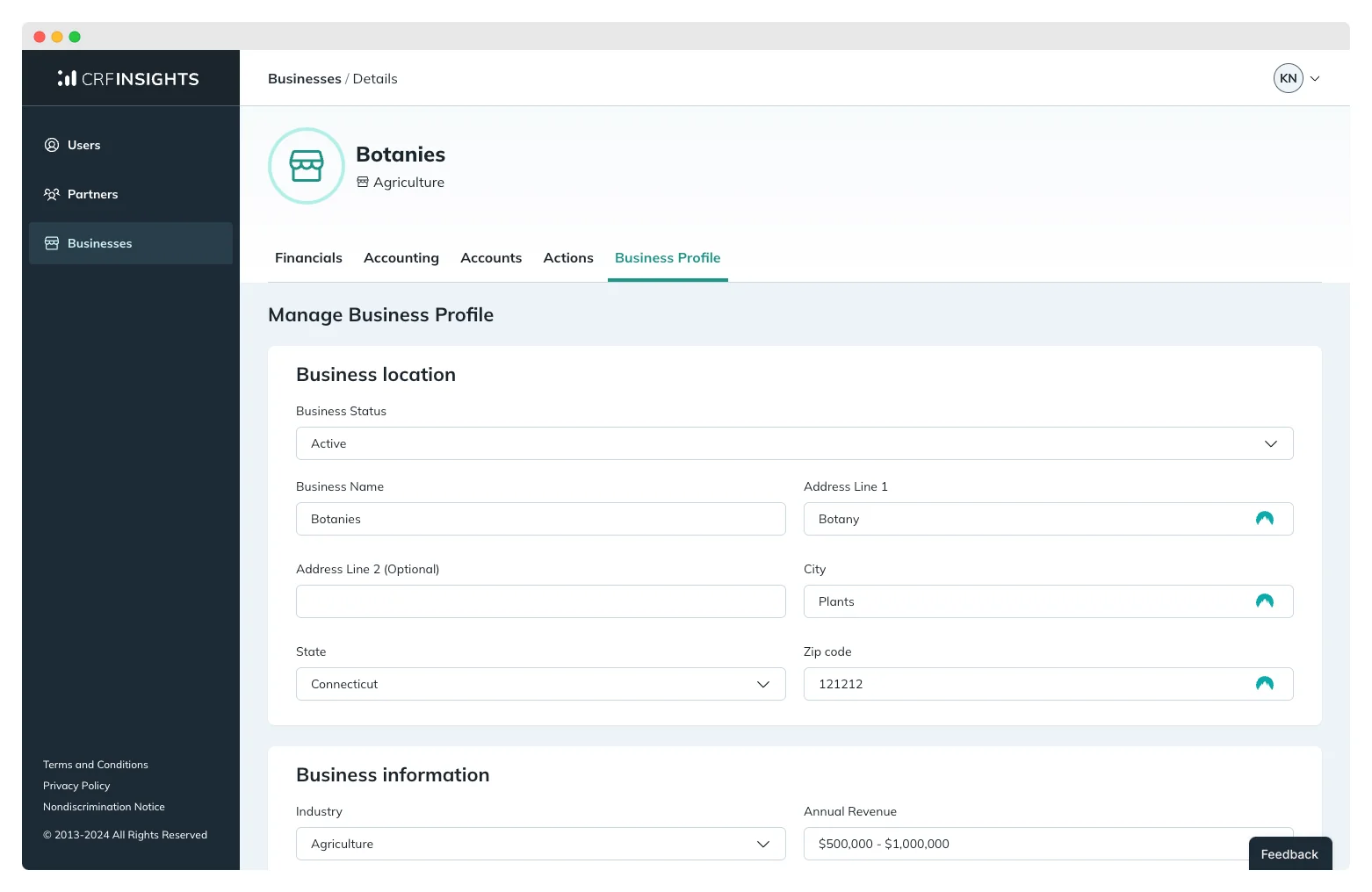Click the Business location section heading
1372x892 pixels.
pos(376,375)
